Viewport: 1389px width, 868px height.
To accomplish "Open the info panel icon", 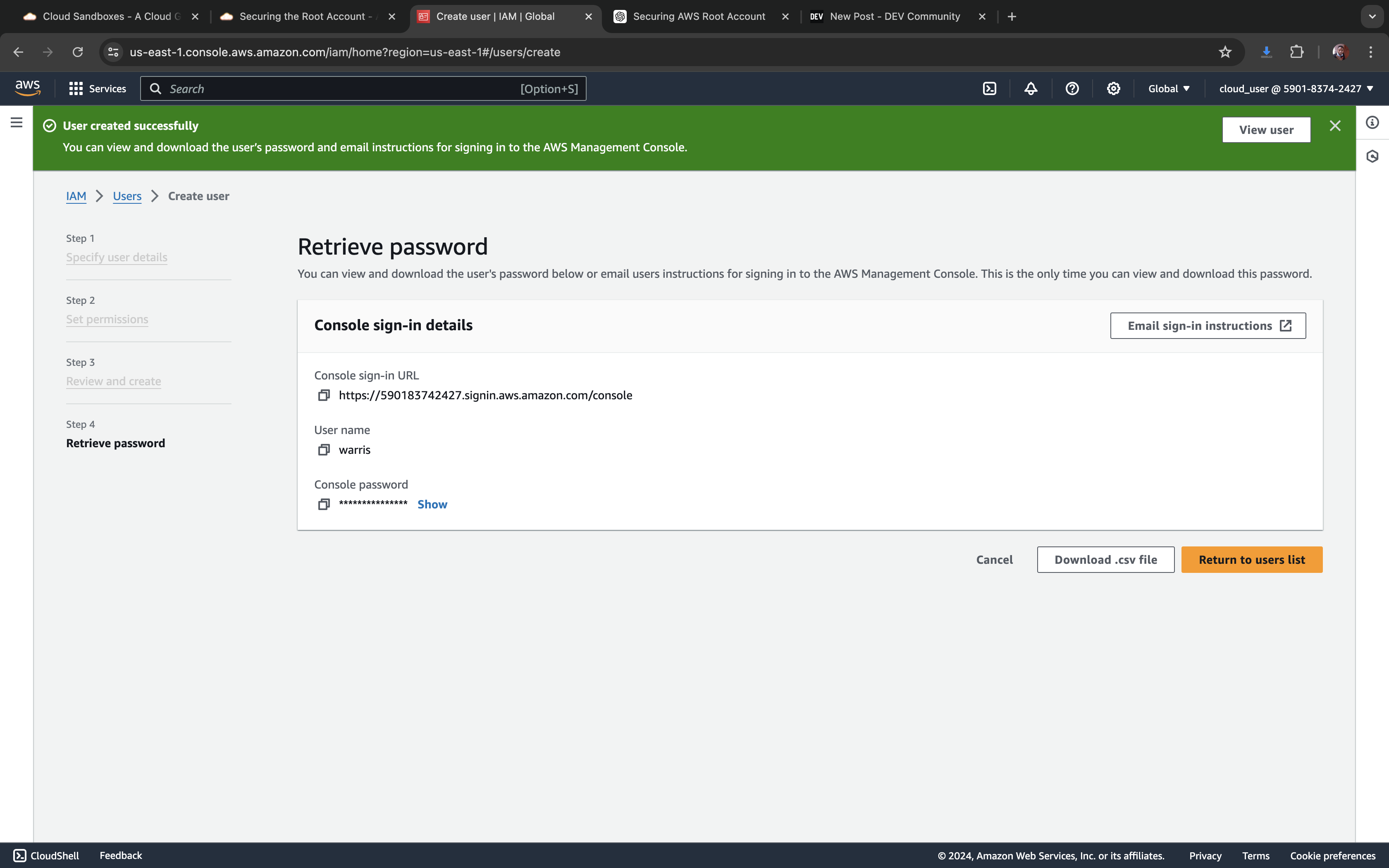I will tap(1372, 122).
